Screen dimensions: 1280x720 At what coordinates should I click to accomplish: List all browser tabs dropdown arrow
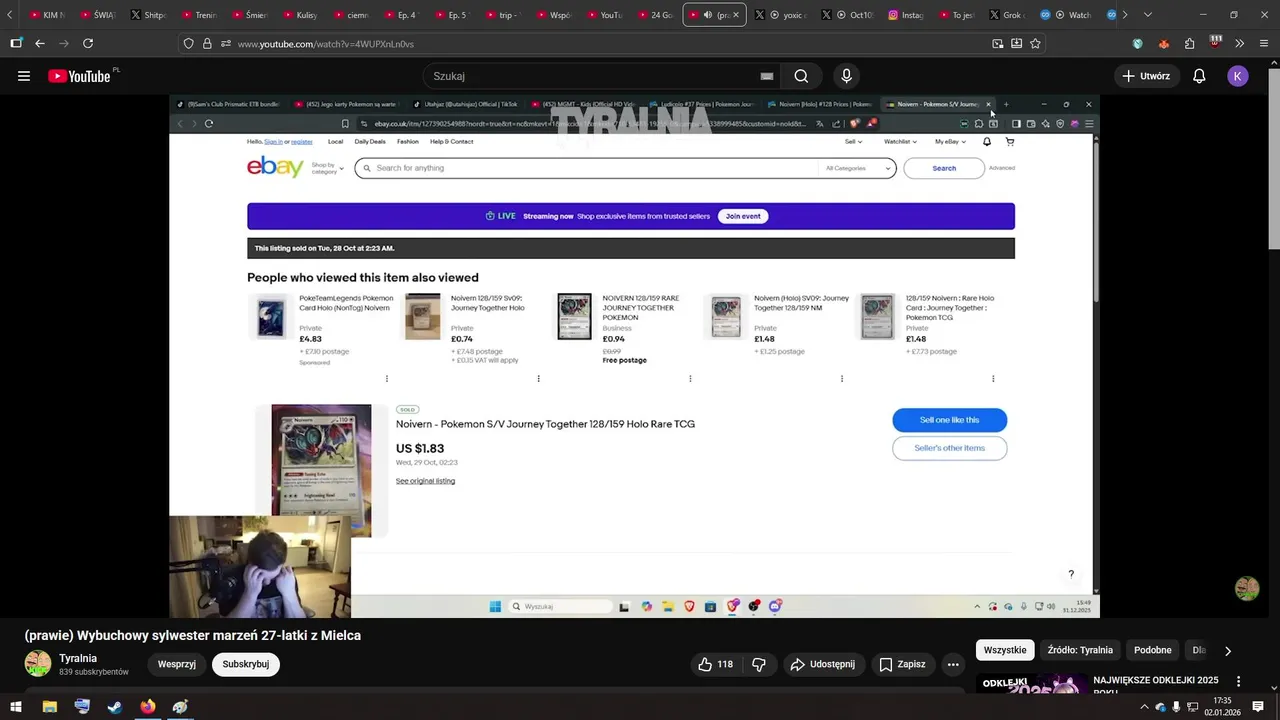pyautogui.click(x=1147, y=15)
